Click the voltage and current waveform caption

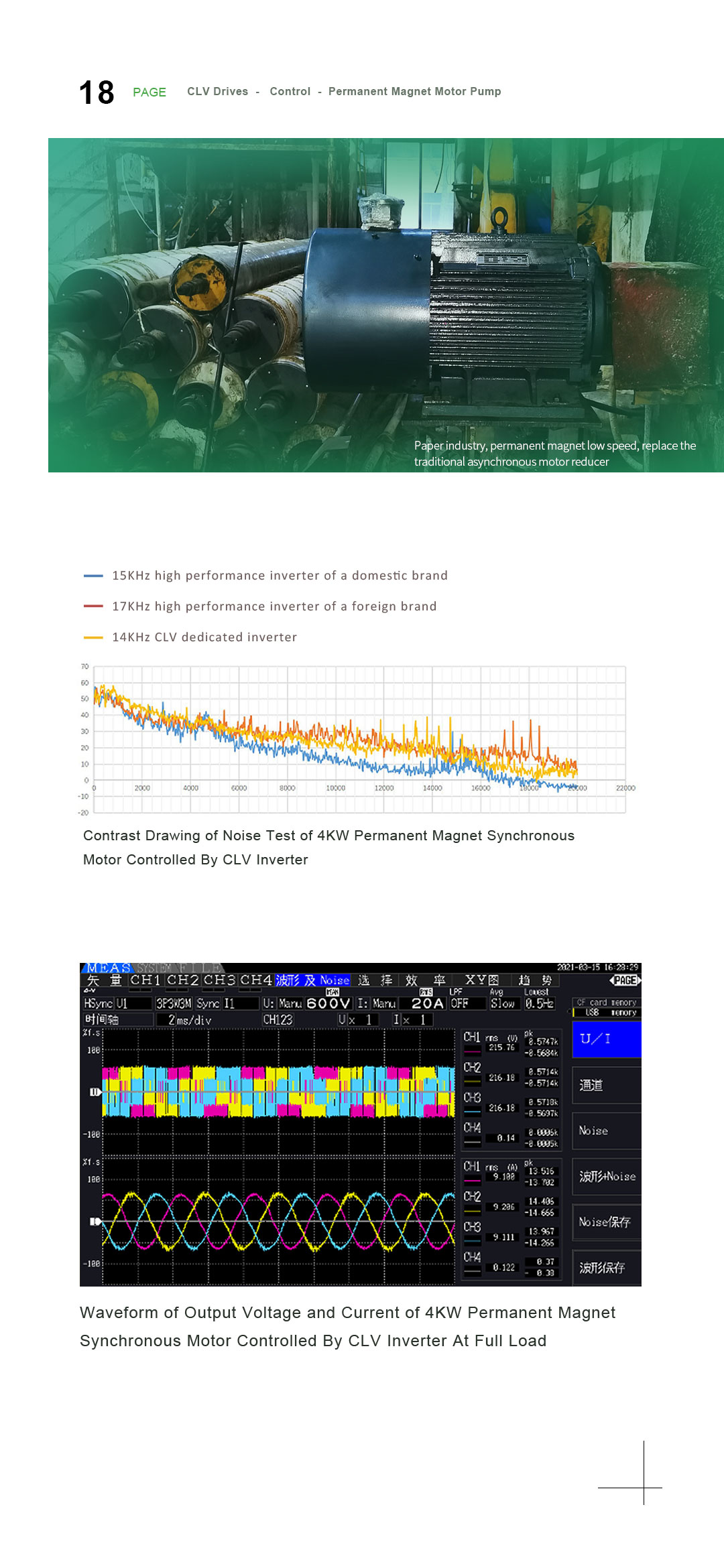(347, 1327)
